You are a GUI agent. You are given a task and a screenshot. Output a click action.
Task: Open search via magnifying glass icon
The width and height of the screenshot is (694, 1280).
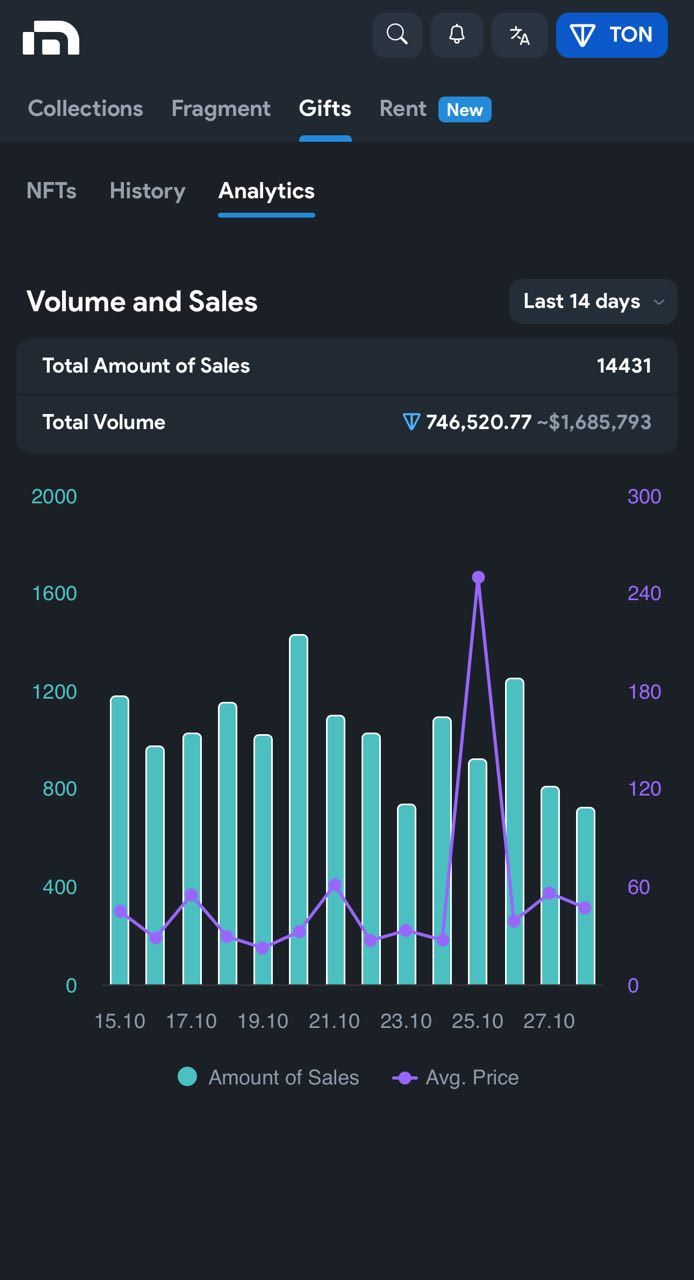397,35
